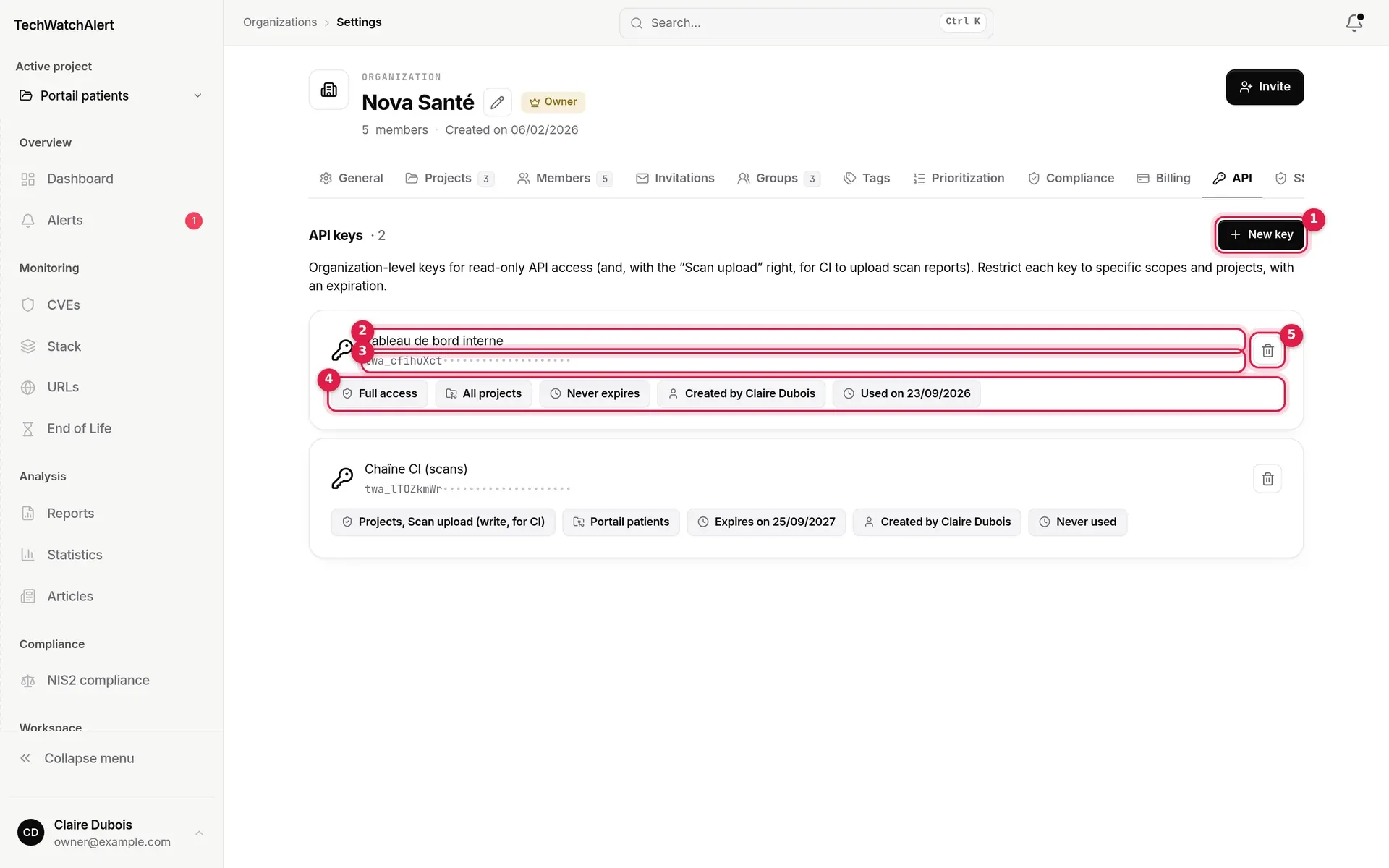
Task: Click Expires on 25/09/2027 chip
Action: pyautogui.click(x=766, y=522)
